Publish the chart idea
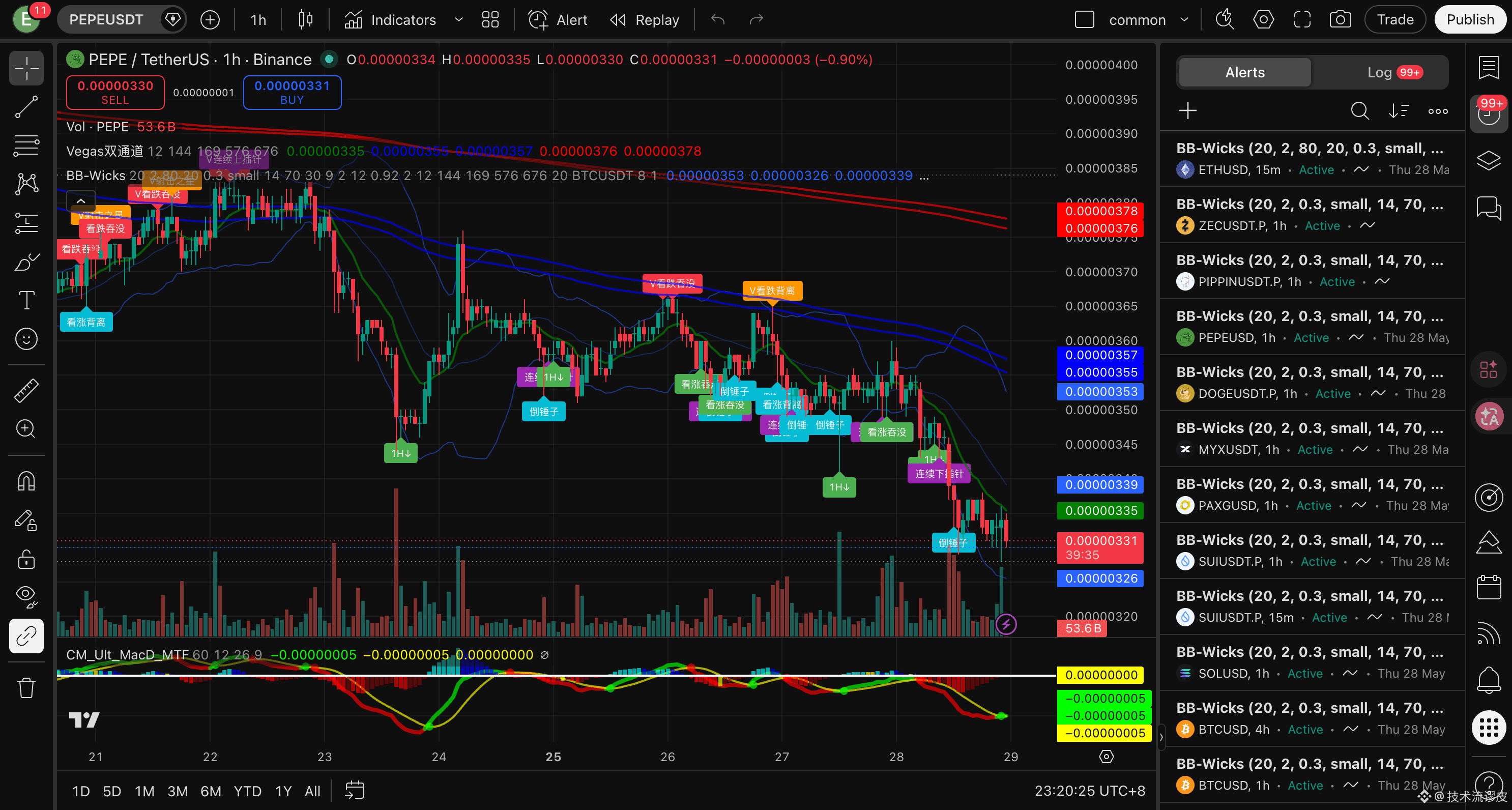 coord(1470,20)
